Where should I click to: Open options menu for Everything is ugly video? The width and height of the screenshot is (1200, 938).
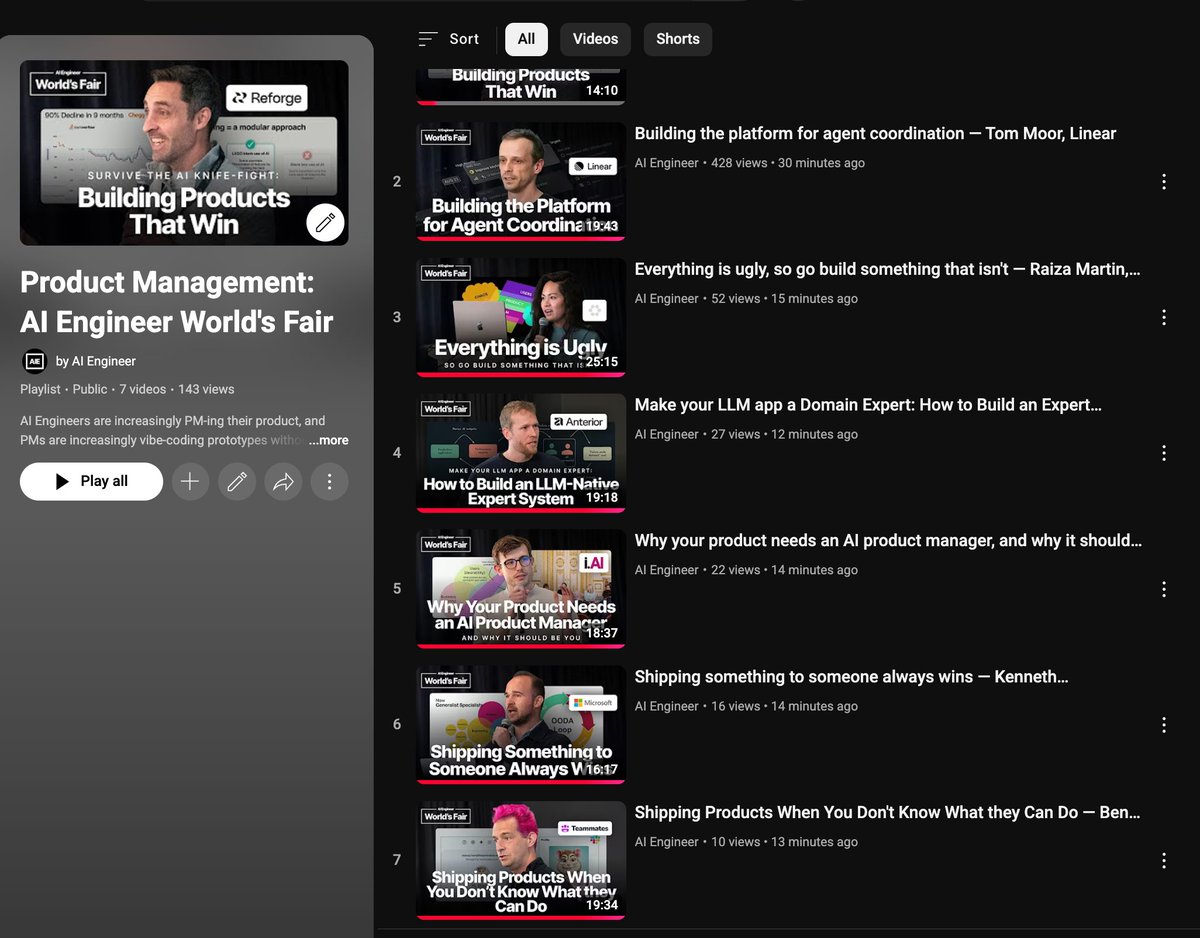(1163, 317)
